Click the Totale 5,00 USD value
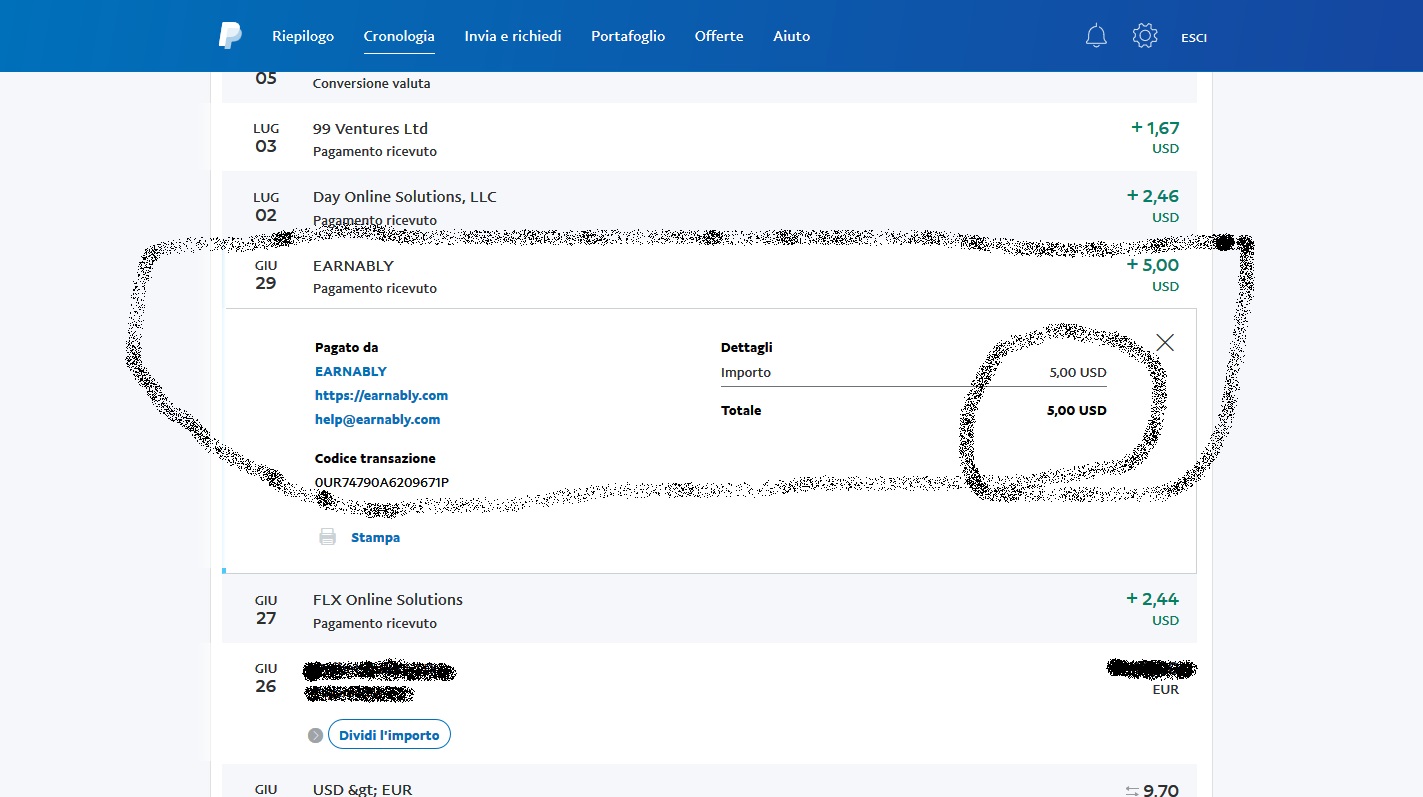 pos(1077,410)
